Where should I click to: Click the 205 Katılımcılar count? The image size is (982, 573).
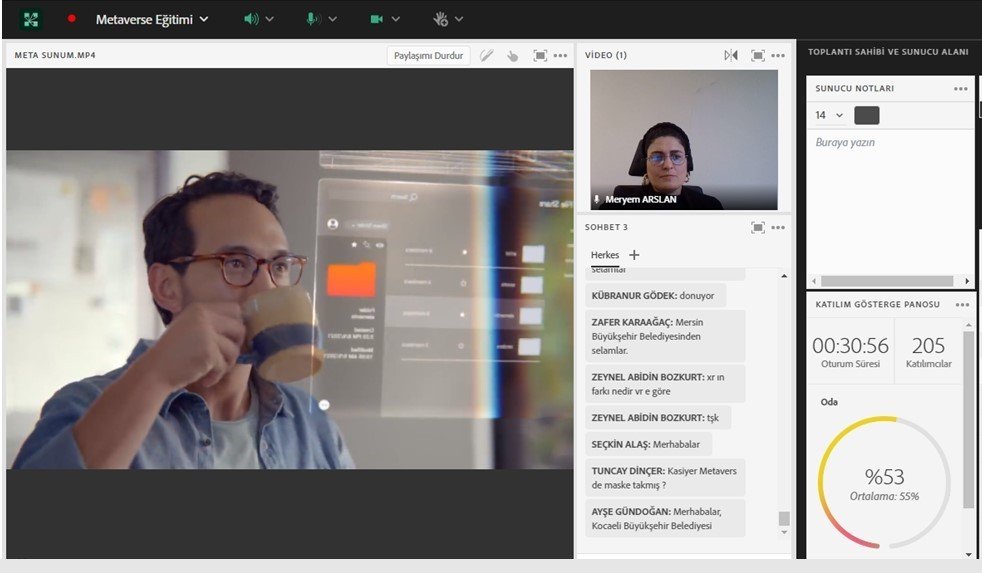click(928, 346)
